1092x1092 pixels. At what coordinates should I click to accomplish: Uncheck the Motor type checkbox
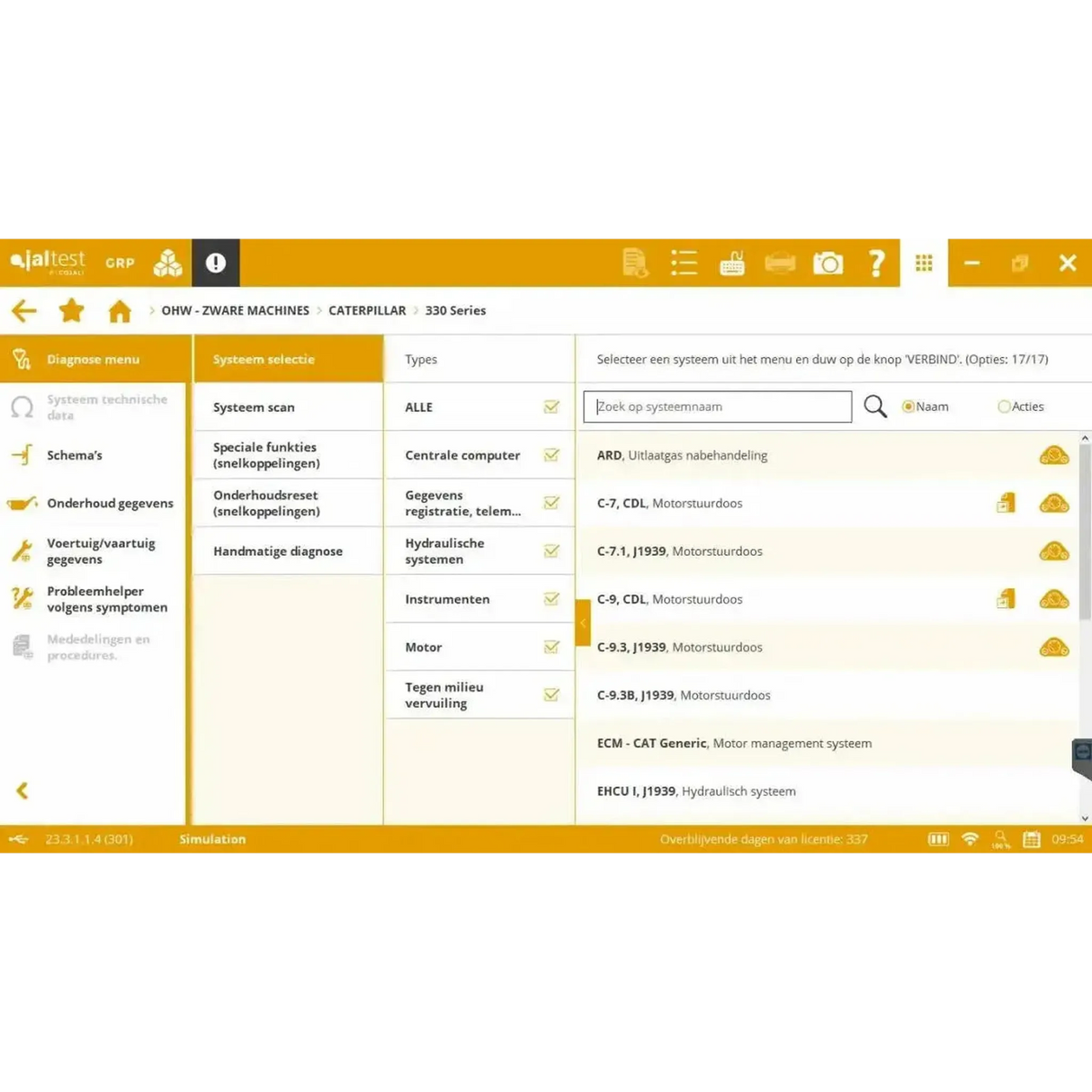(x=551, y=647)
